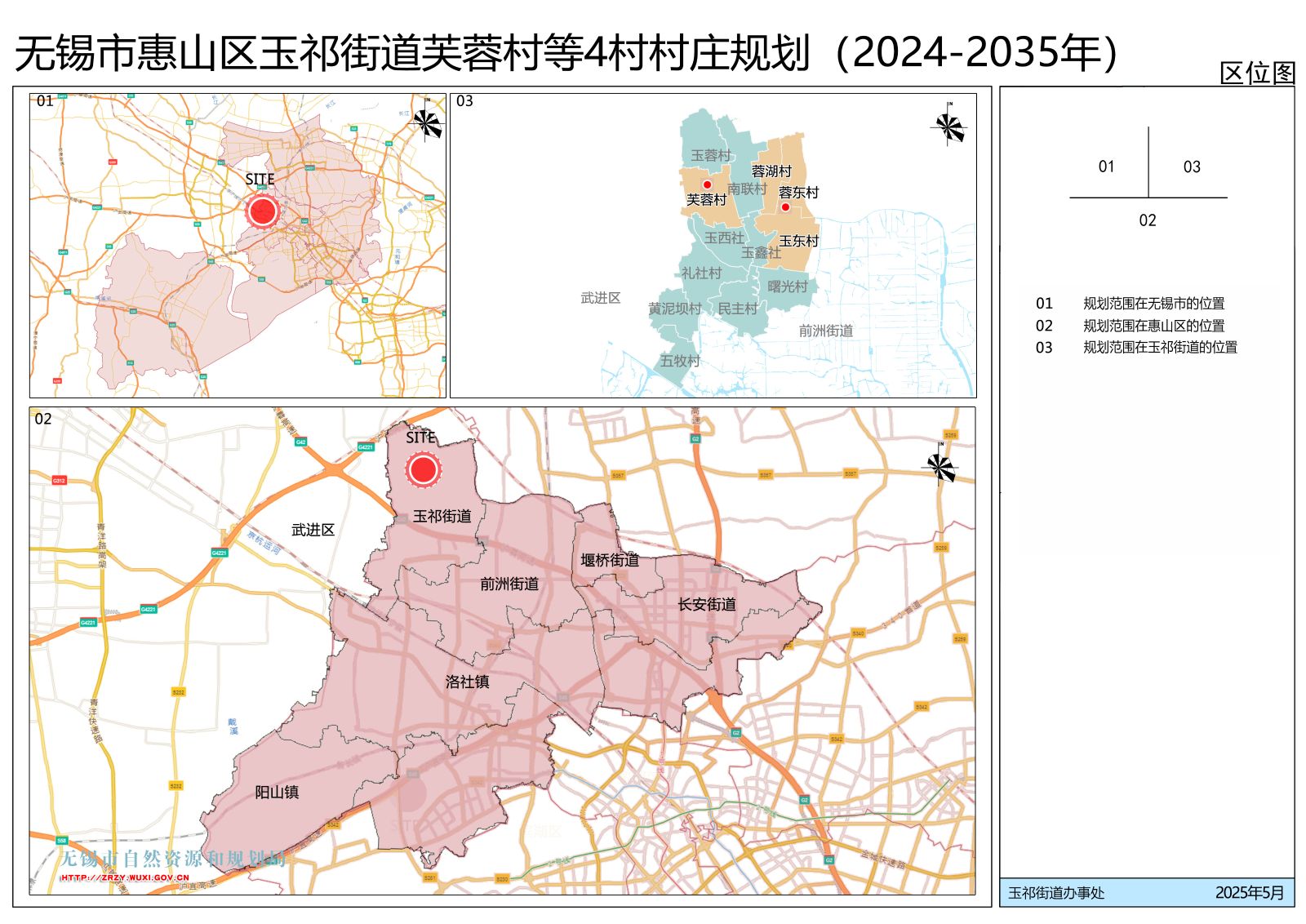Click the 堰桥街道 label
Screen dimensions: 1306x924
coord(610,560)
